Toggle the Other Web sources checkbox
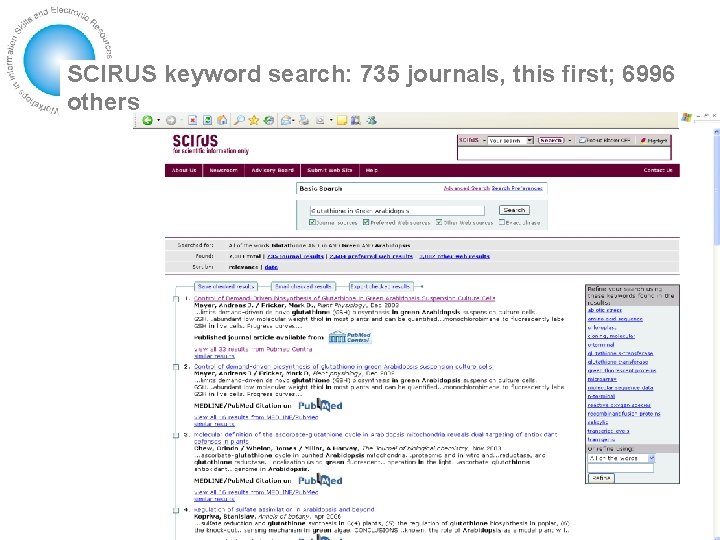This screenshot has height=540, width=720. 439,222
